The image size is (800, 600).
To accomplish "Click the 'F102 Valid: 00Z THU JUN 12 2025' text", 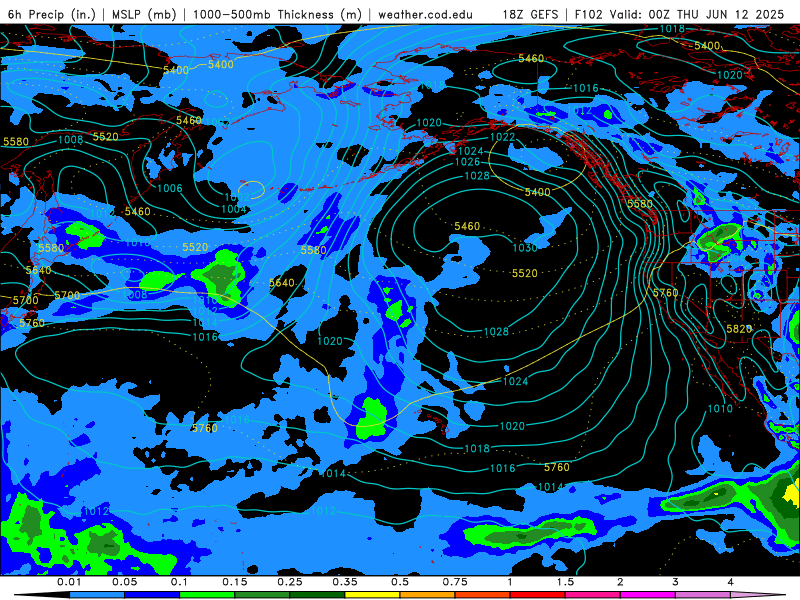I will pyautogui.click(x=679, y=14).
